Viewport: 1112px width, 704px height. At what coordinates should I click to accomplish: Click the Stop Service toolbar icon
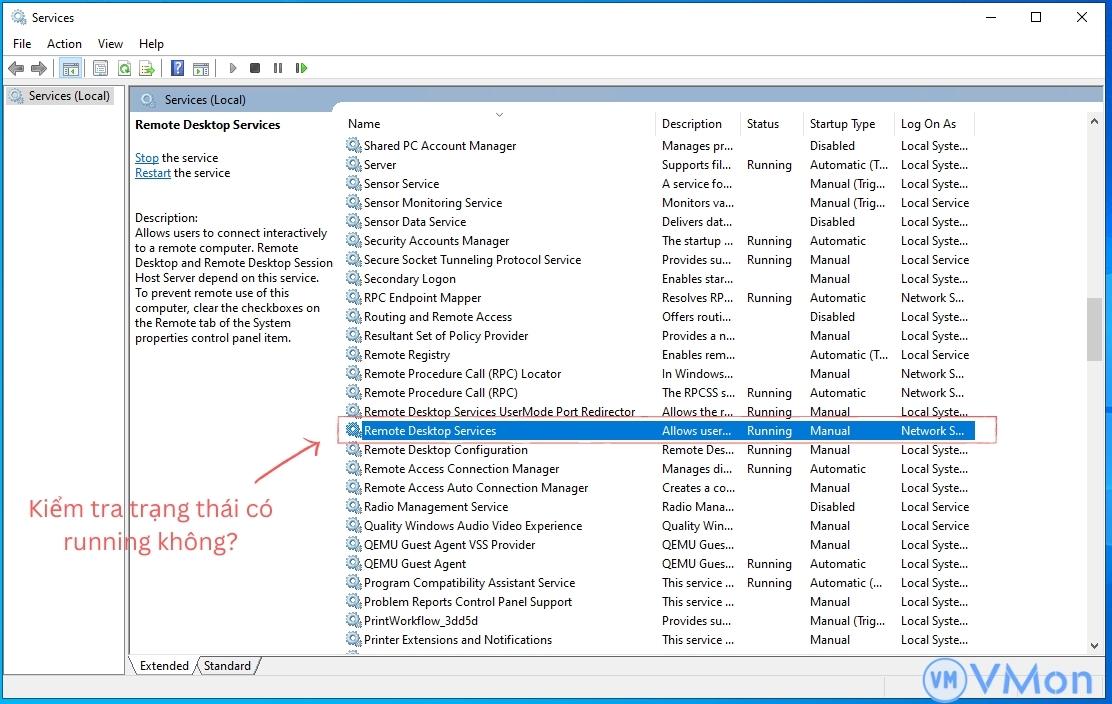254,67
